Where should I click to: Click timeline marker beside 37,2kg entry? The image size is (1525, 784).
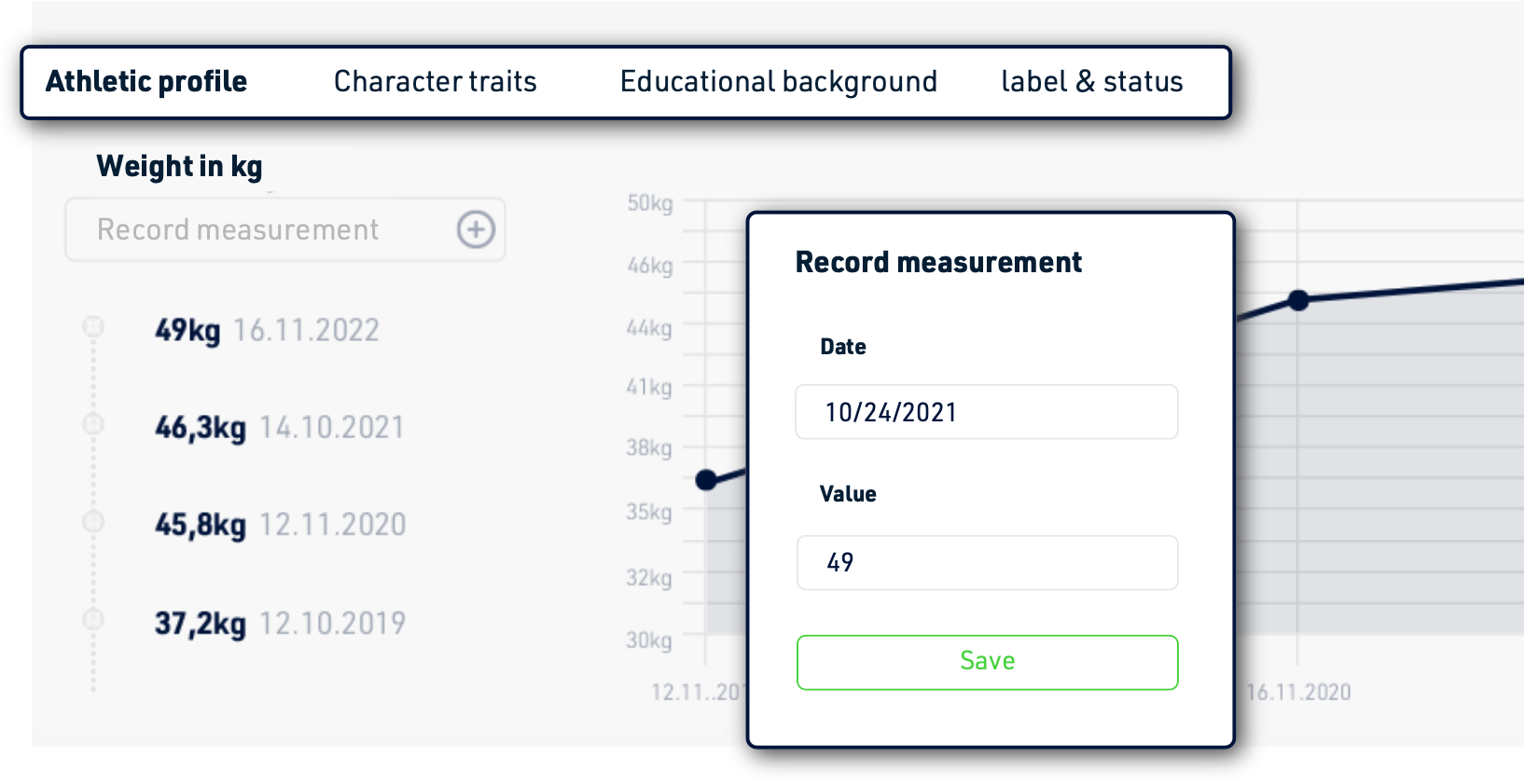(93, 619)
